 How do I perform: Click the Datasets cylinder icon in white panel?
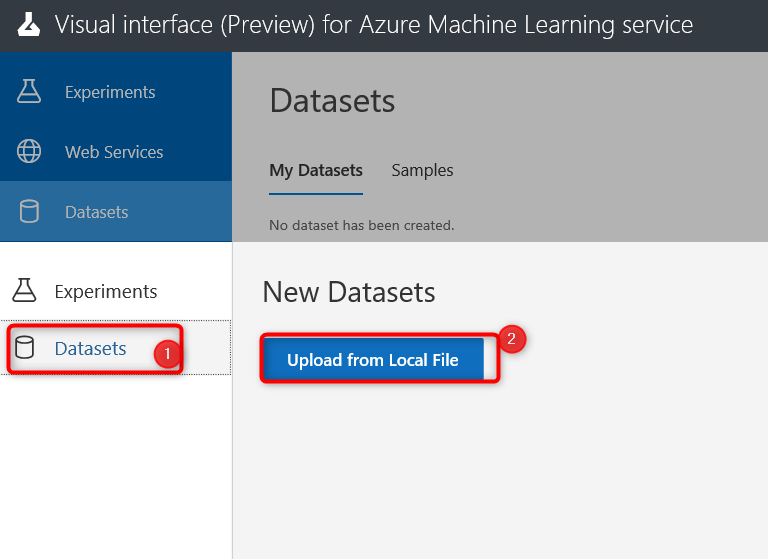click(25, 349)
